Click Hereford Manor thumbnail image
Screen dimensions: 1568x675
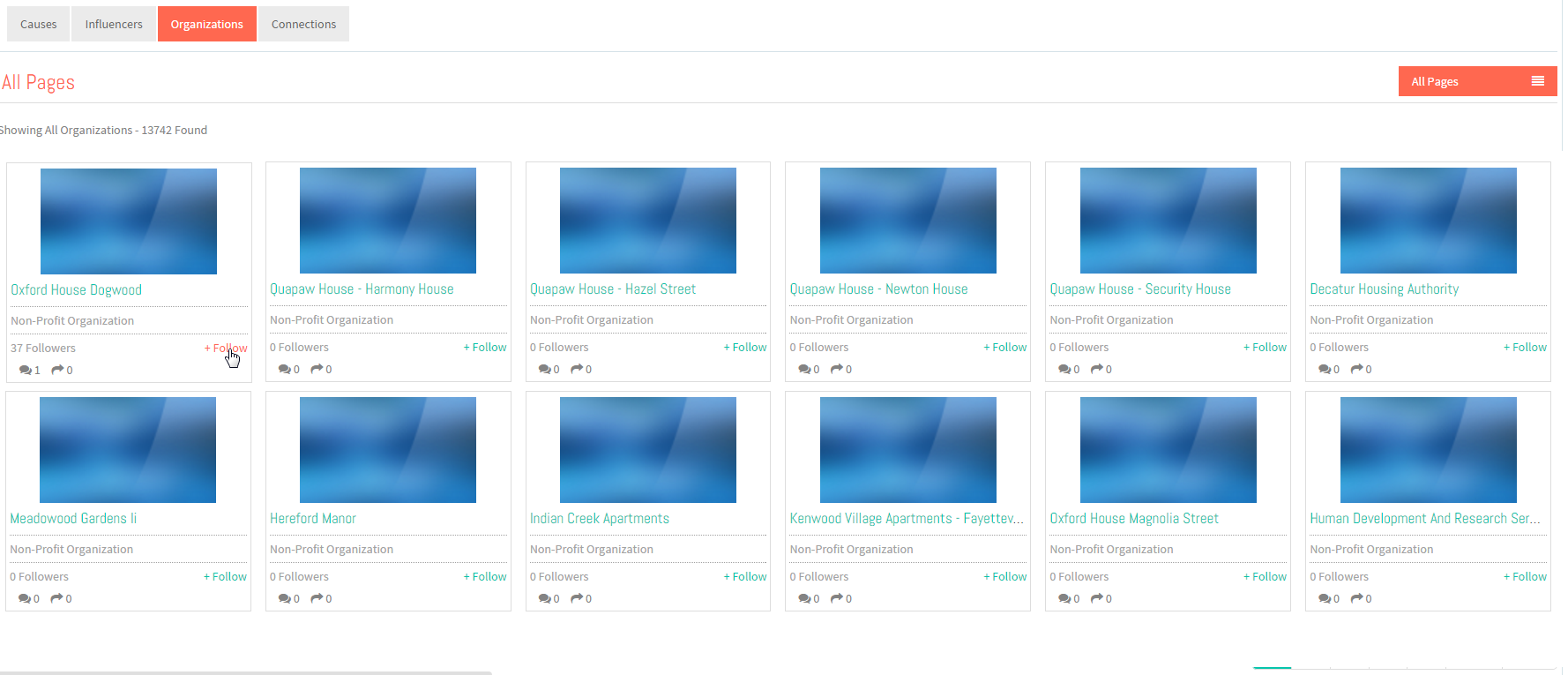388,450
